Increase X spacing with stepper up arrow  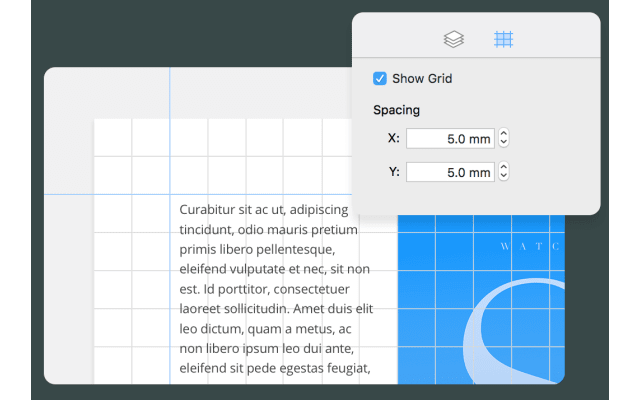point(504,133)
